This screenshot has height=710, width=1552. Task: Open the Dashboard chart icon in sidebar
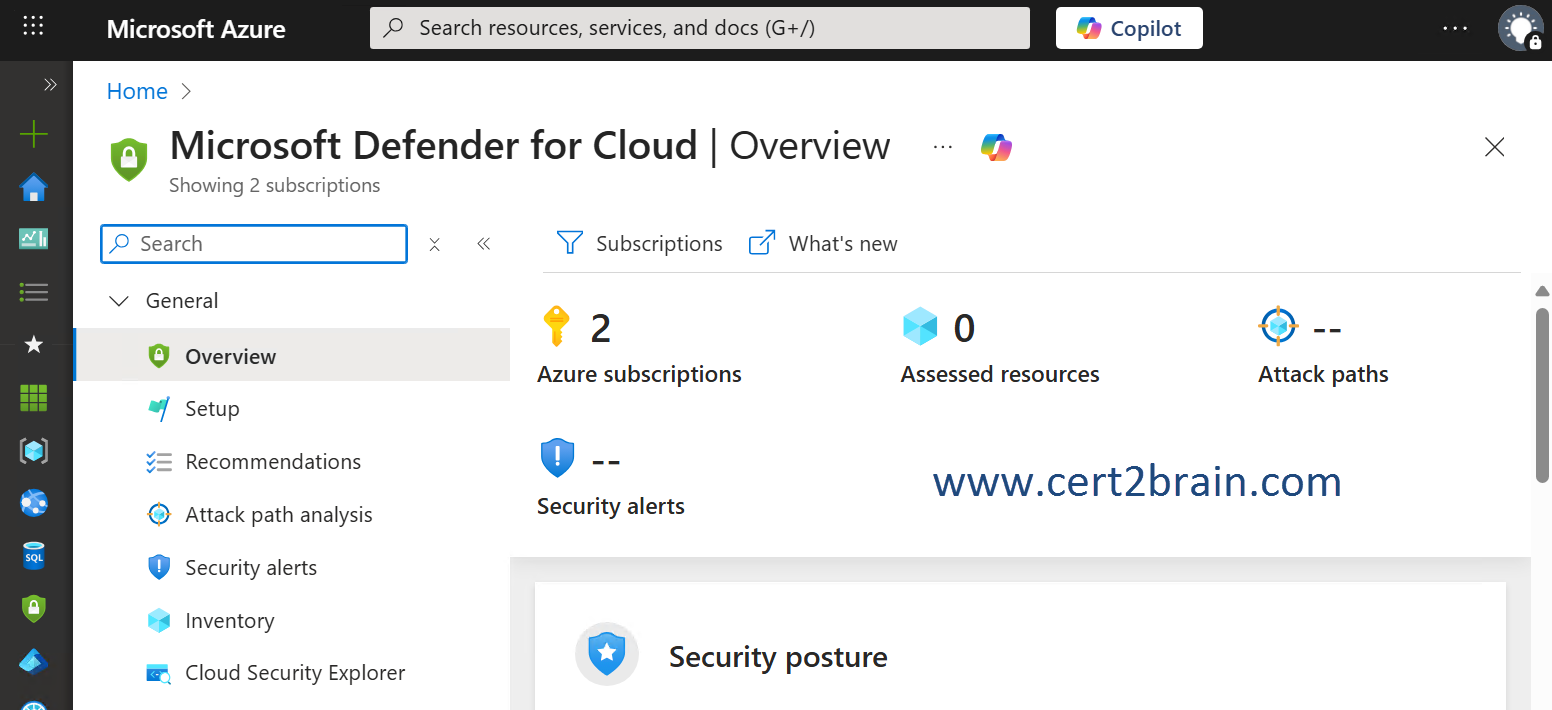point(34,239)
